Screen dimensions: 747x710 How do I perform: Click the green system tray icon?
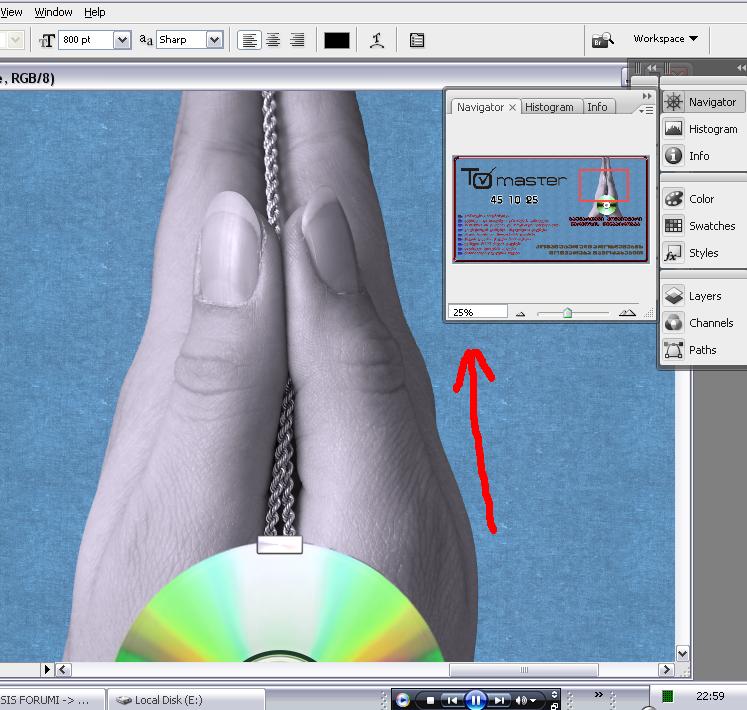668,697
